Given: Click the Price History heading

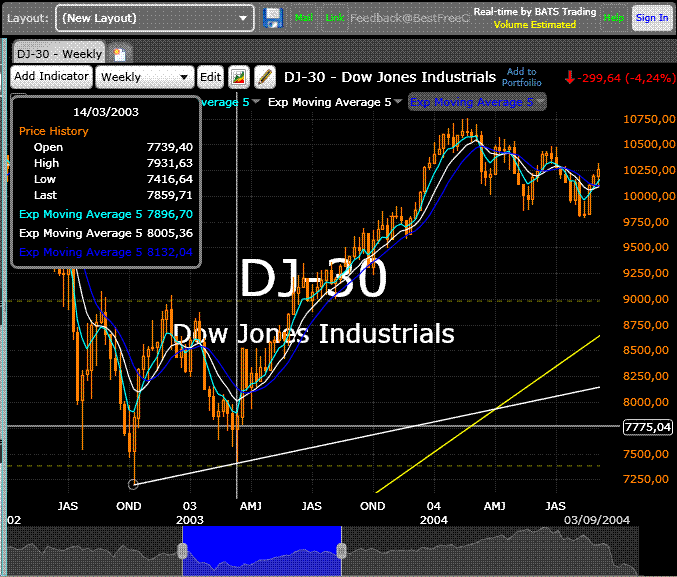Looking at the screenshot, I should pyautogui.click(x=54, y=131).
